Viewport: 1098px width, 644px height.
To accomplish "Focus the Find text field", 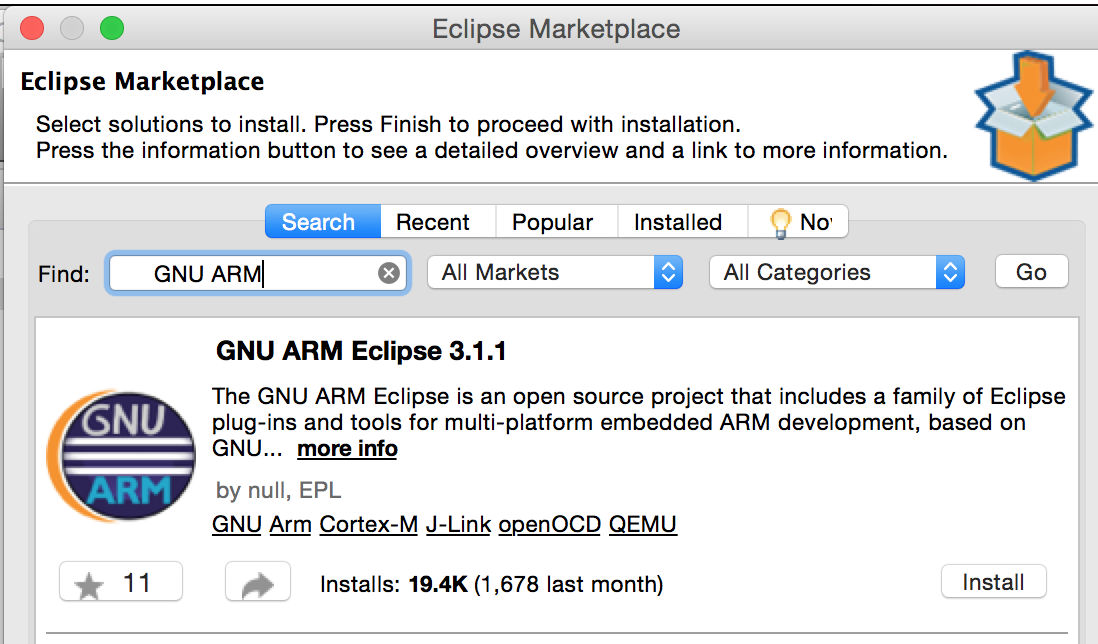I will (x=258, y=273).
